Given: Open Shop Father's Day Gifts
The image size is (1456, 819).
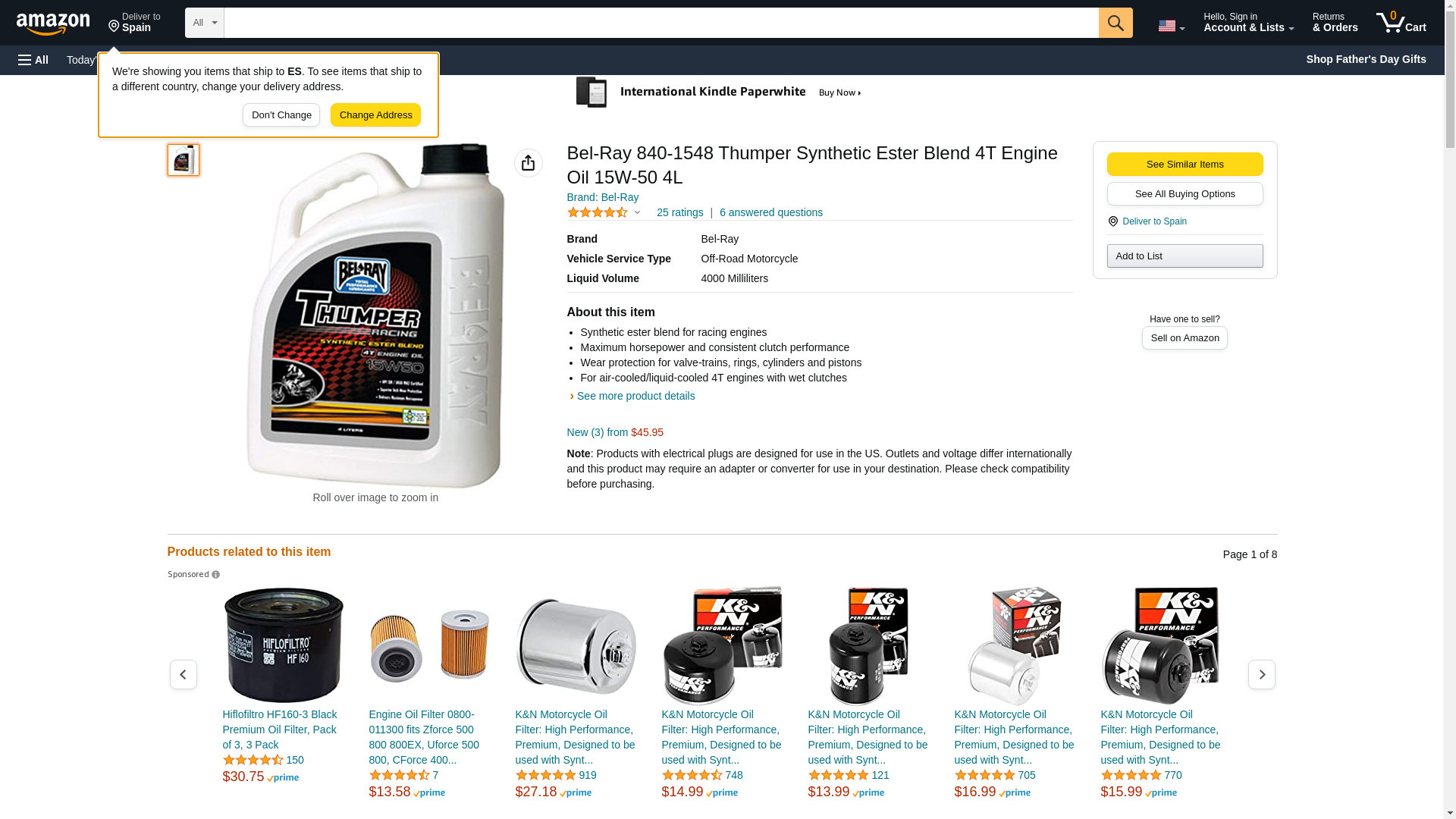Looking at the screenshot, I should (1366, 59).
